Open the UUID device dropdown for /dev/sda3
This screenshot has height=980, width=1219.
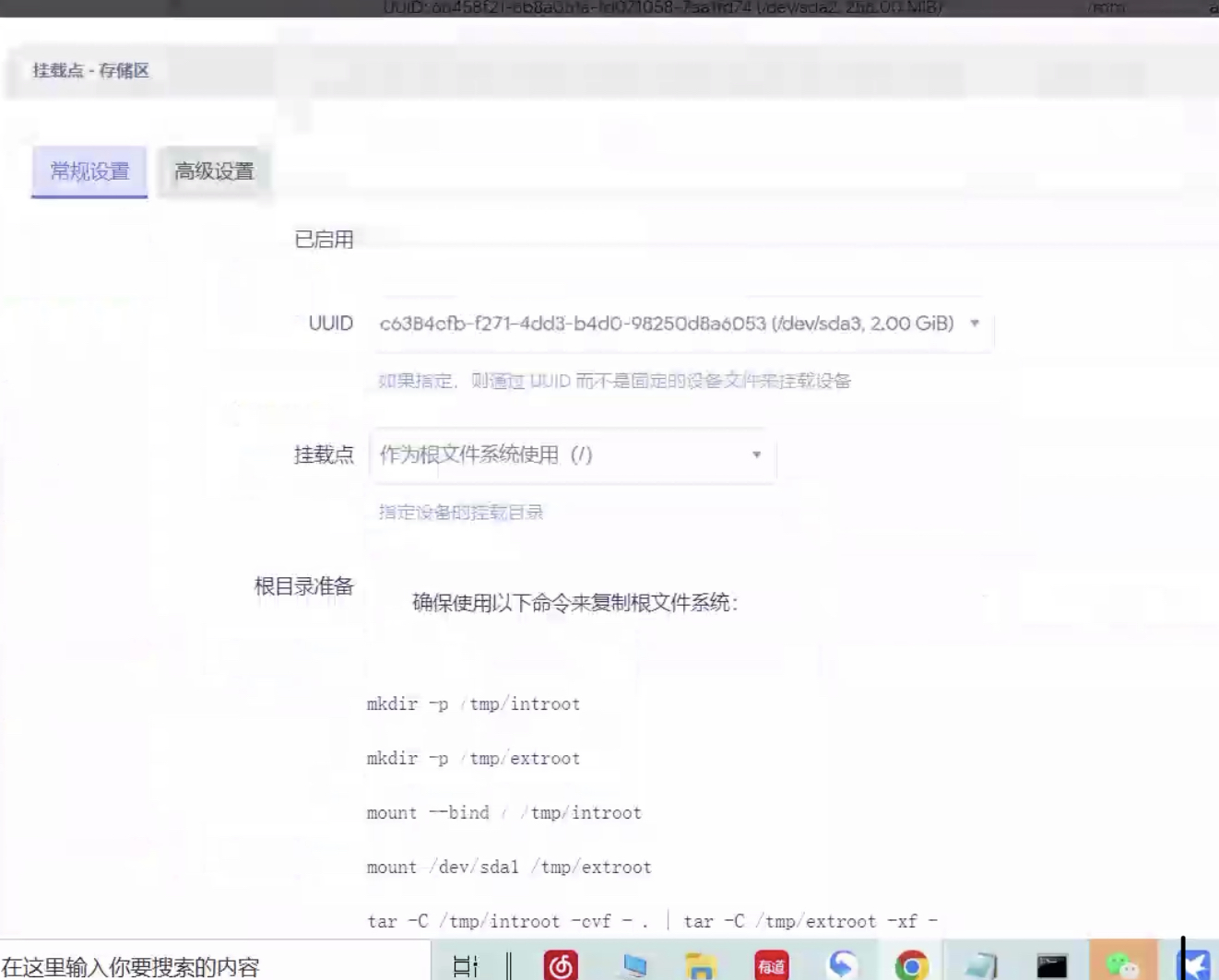click(974, 324)
